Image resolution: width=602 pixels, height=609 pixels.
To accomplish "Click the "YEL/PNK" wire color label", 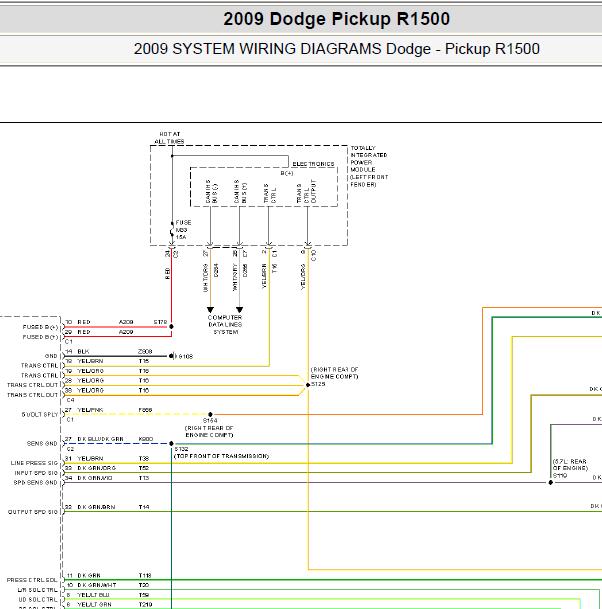I will point(90,410).
